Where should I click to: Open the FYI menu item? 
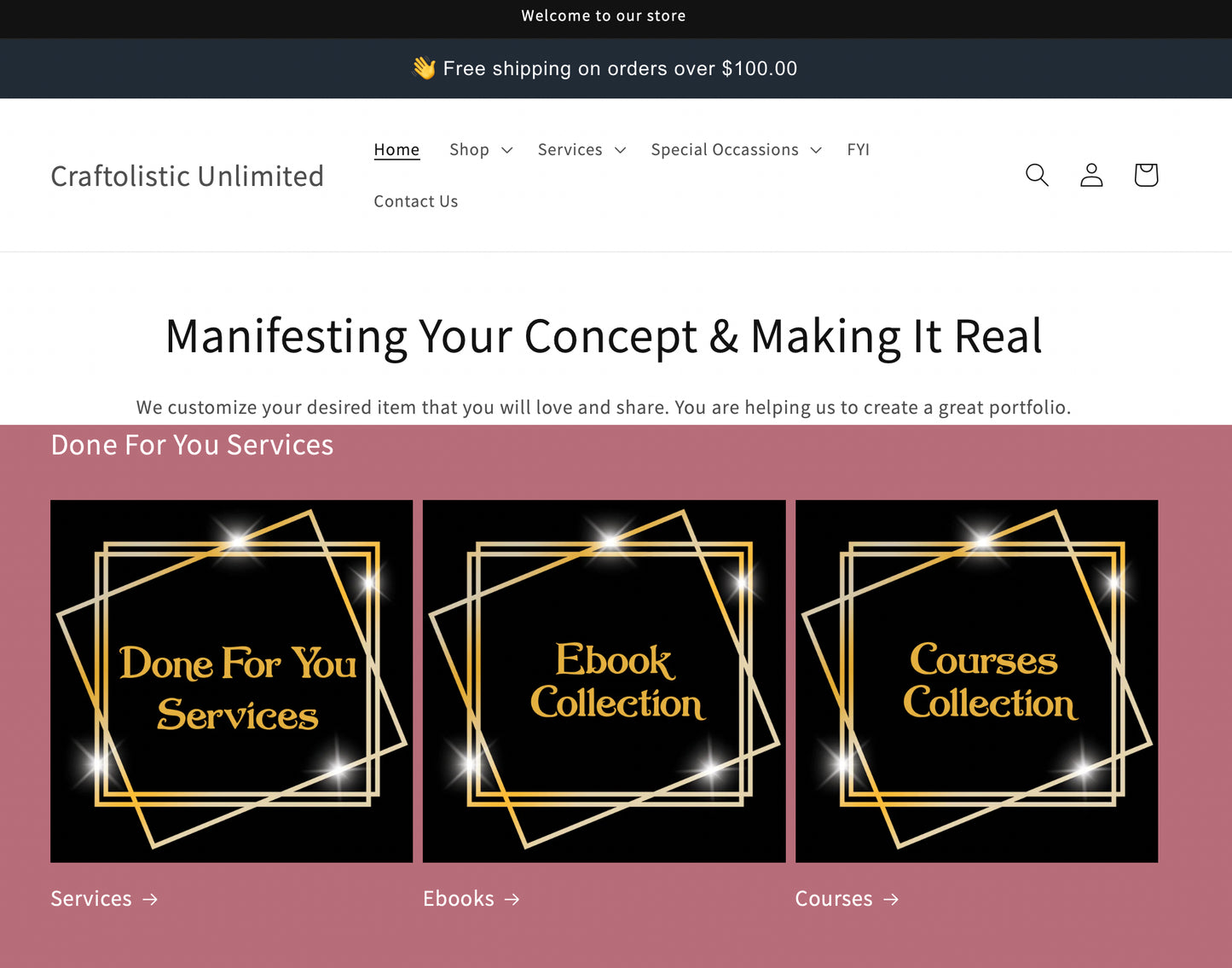point(858,150)
